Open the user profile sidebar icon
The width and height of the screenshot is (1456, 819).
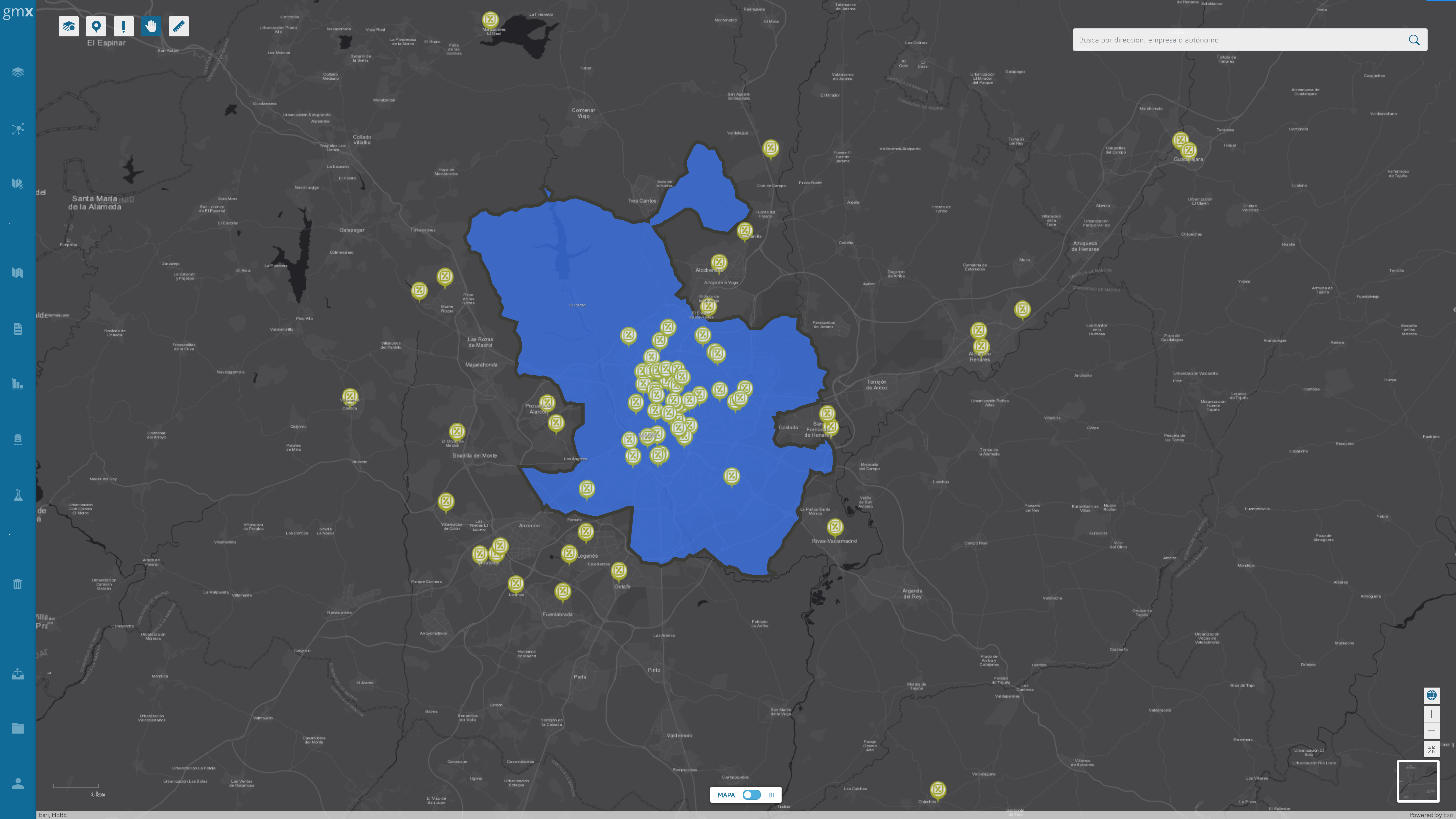17,783
